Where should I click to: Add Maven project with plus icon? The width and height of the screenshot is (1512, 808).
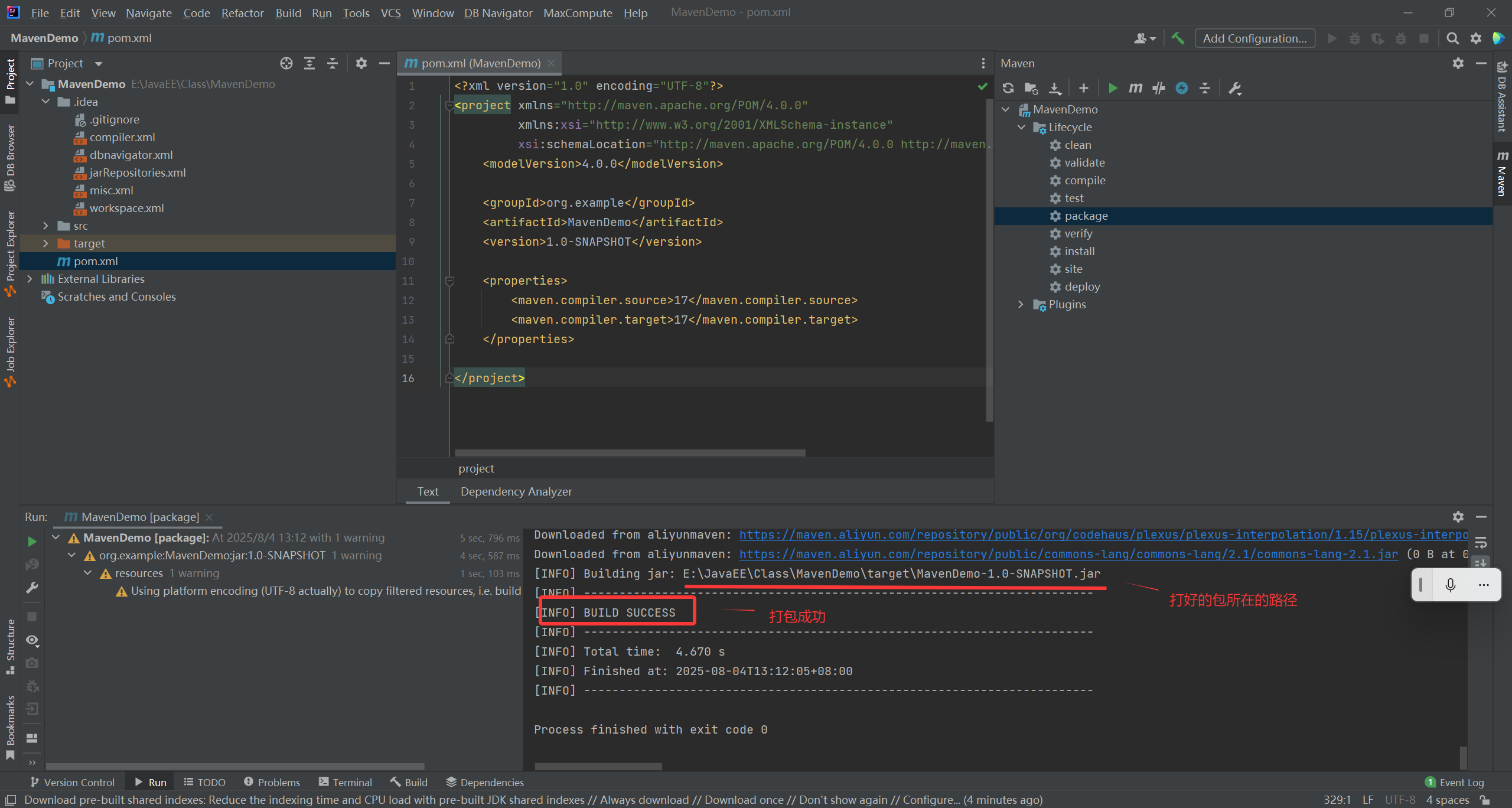(1083, 88)
